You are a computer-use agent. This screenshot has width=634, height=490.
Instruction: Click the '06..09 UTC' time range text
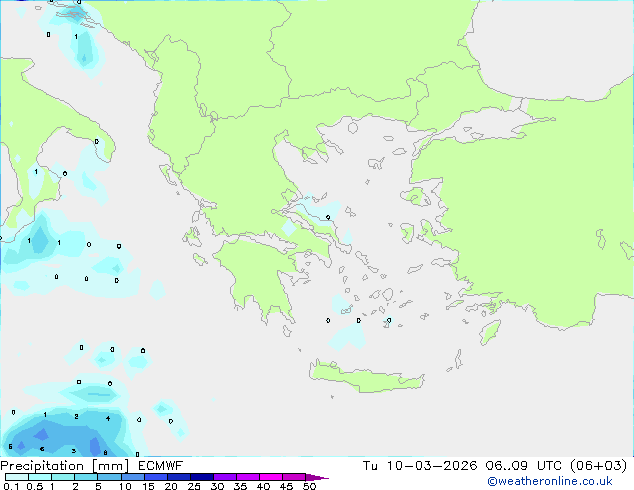coord(523,466)
